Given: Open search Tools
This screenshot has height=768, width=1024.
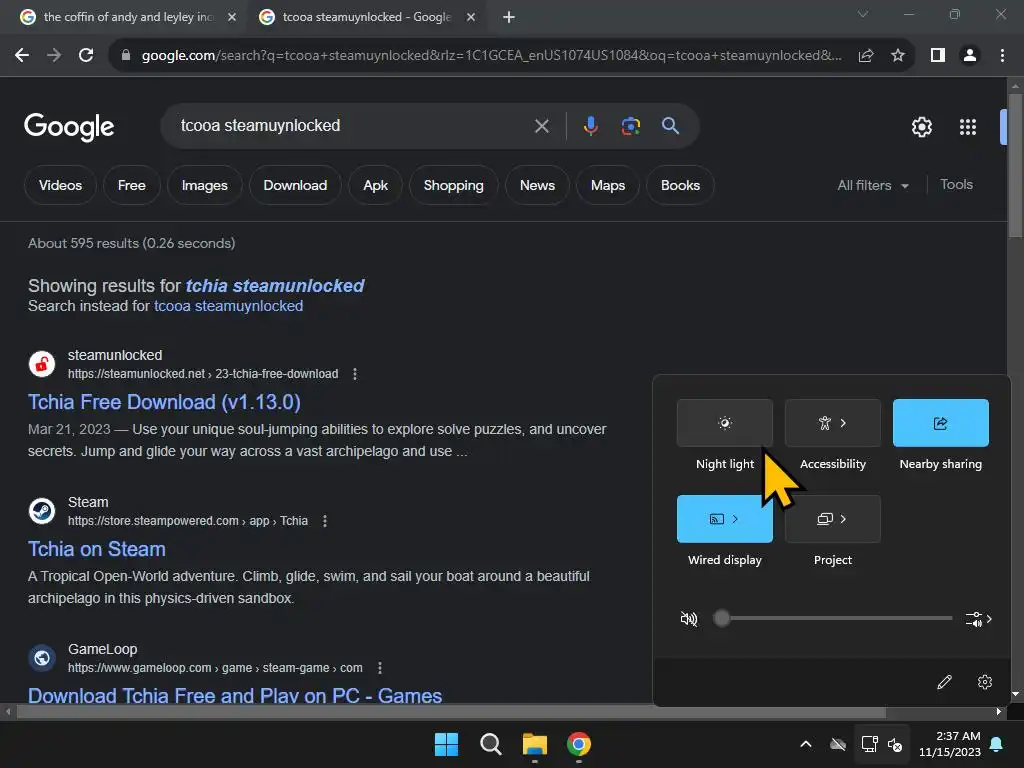Looking at the screenshot, I should point(956,185).
